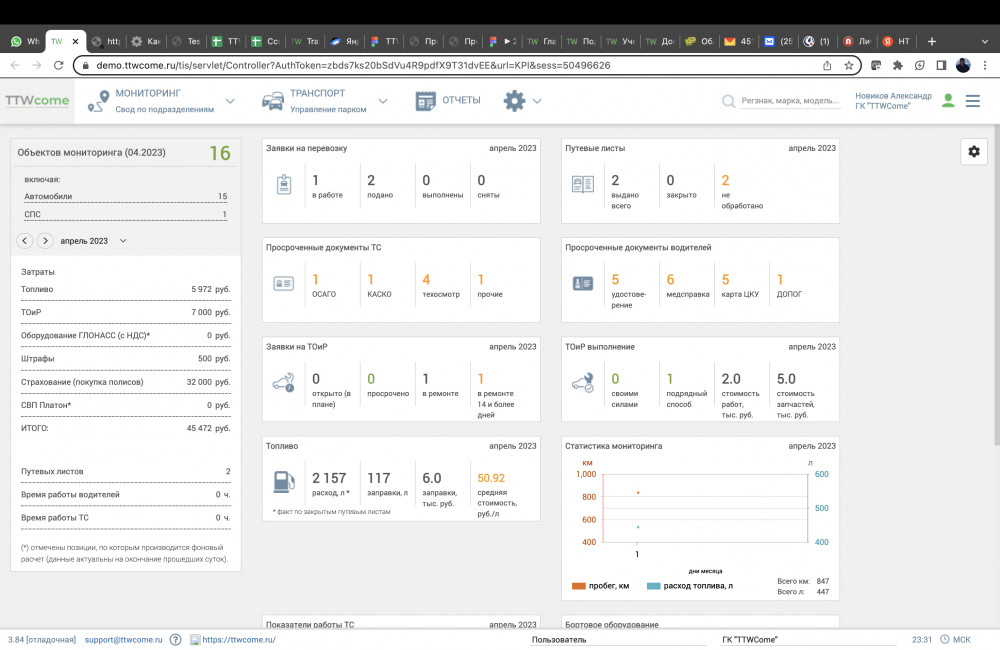1000x650 pixels.
Task: Open the апрель 2023 month selector
Action: click(x=93, y=241)
